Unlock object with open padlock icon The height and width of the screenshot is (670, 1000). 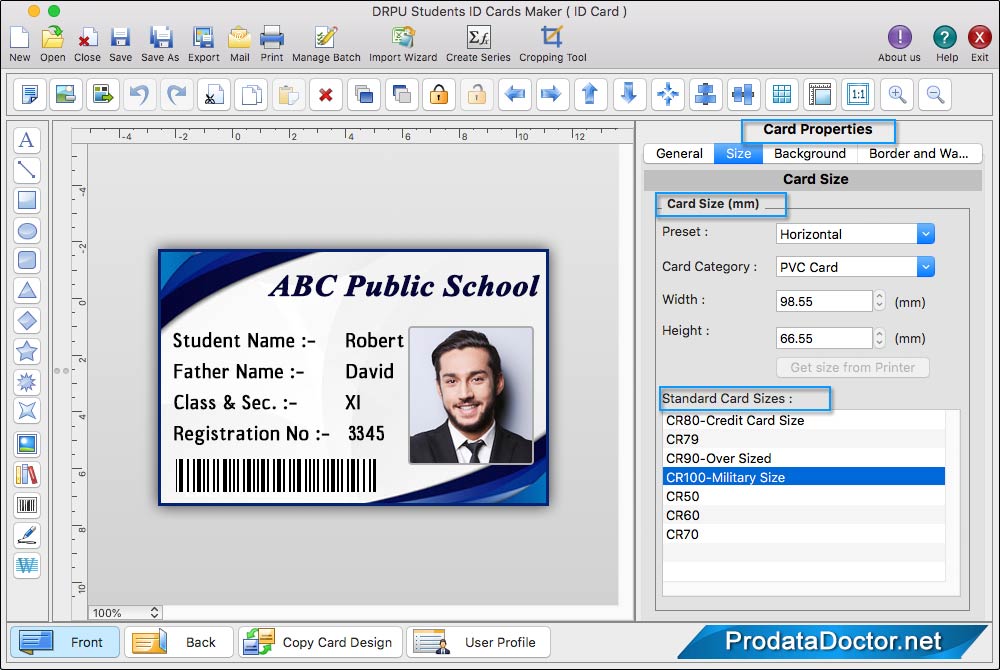(476, 94)
